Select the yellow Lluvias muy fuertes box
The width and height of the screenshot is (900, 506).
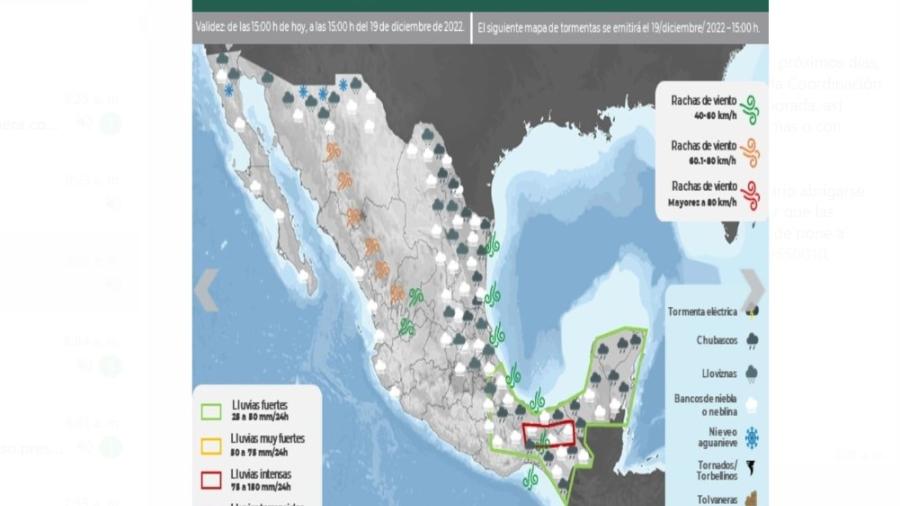[211, 444]
